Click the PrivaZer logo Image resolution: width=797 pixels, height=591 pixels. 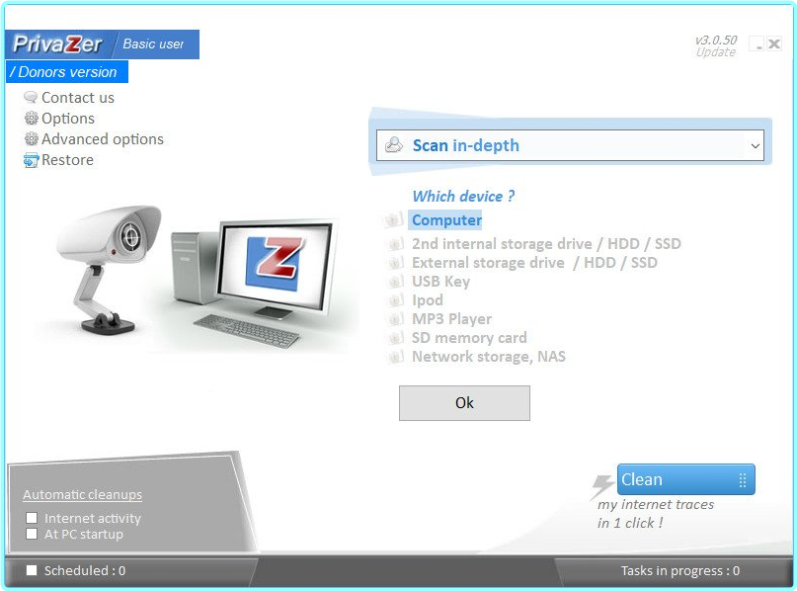(x=57, y=44)
